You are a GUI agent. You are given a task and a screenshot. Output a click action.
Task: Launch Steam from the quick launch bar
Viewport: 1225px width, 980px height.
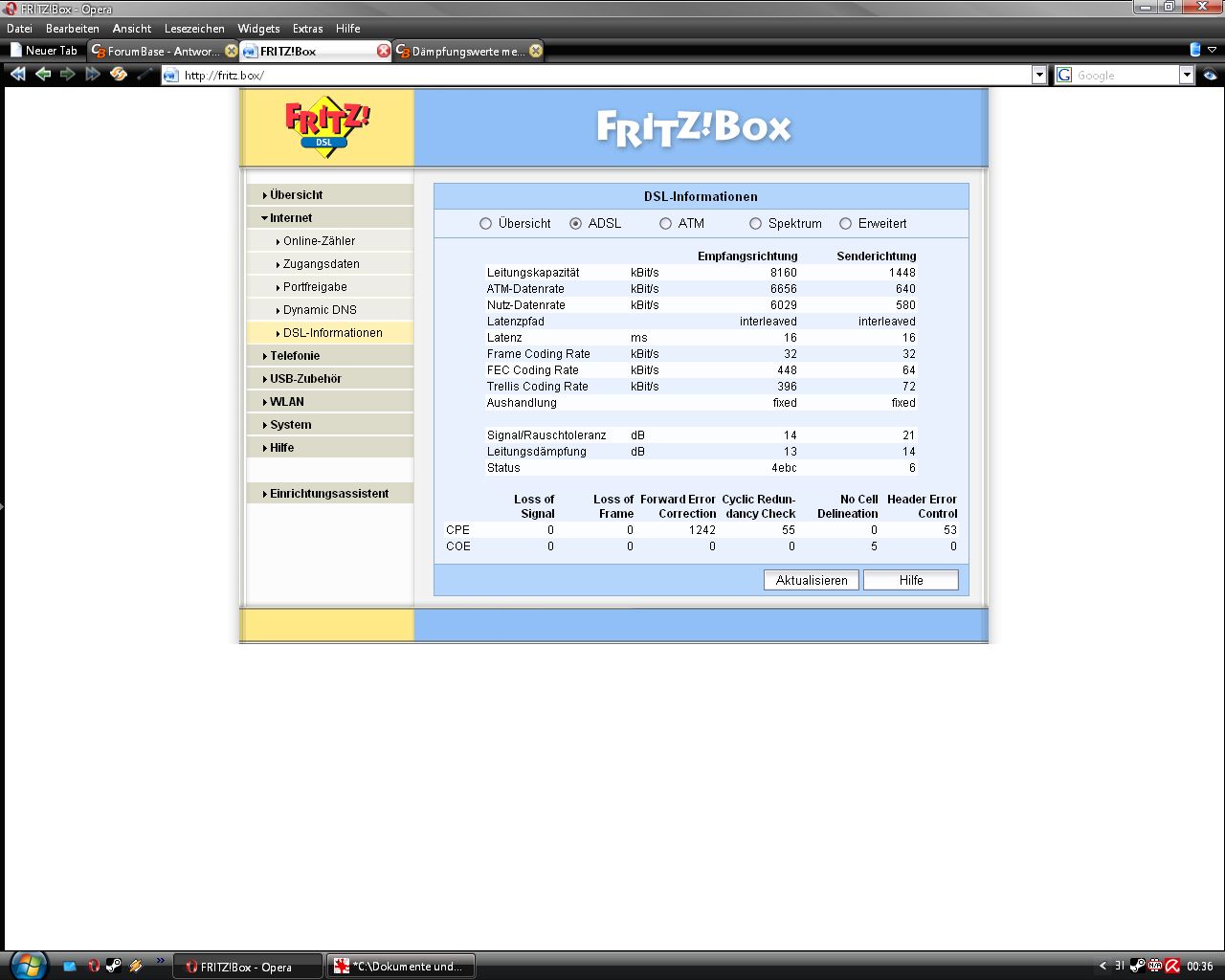pos(113,967)
